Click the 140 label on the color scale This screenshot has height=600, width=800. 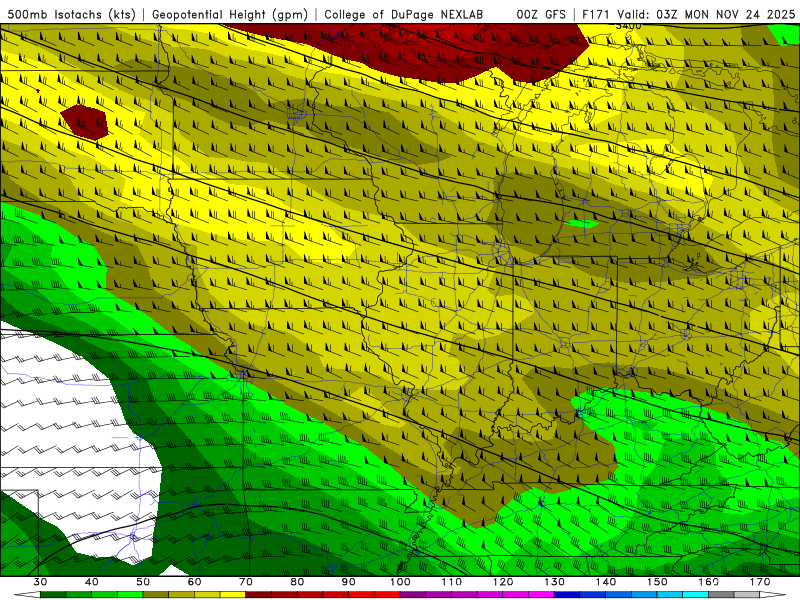coord(606,582)
